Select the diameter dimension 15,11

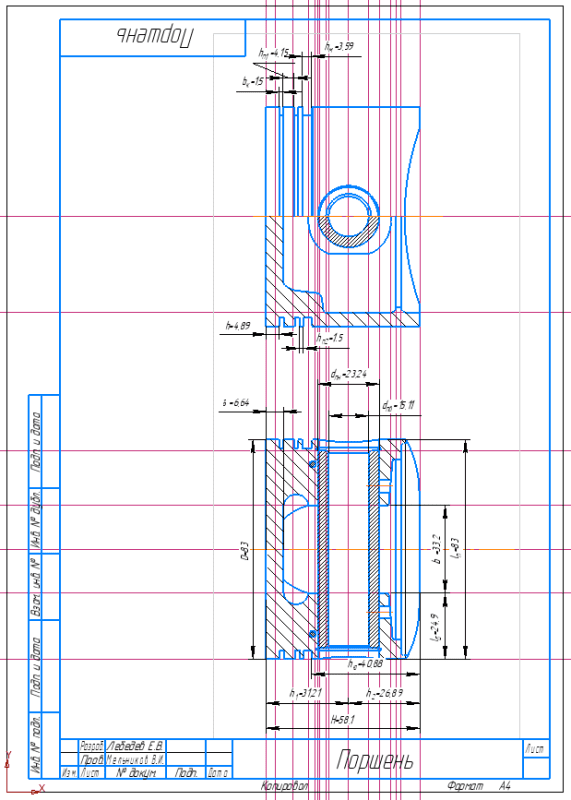pos(399,405)
